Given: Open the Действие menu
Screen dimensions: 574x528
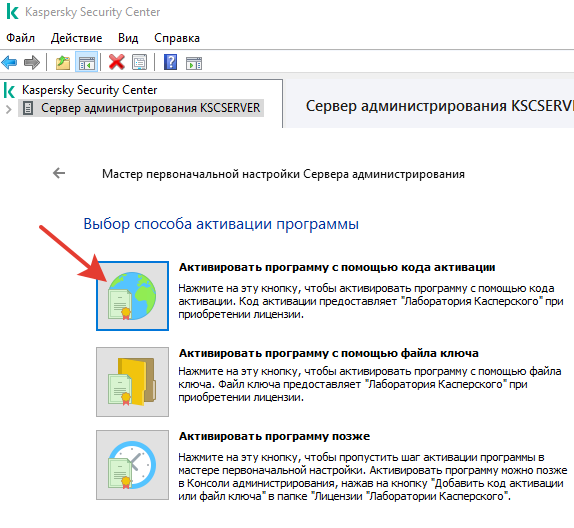Looking at the screenshot, I should (77, 38).
